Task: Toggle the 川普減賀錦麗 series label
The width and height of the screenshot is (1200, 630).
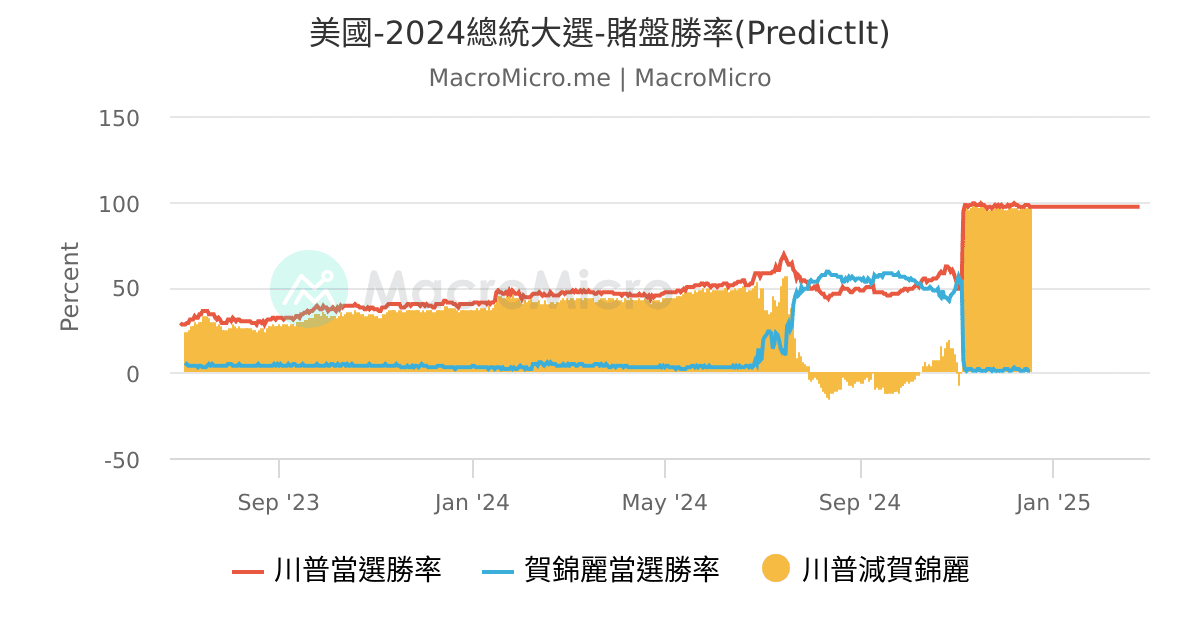Action: [x=886, y=571]
